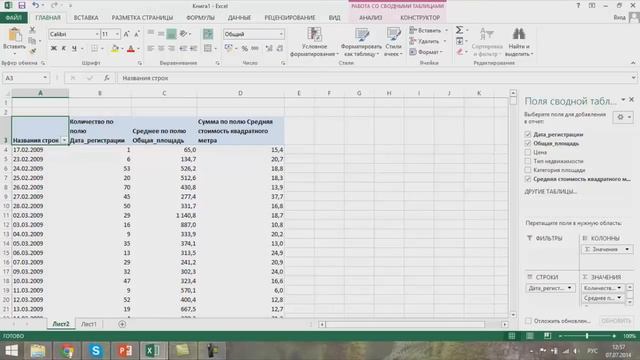Switch to the ВСТАВКА ribbon tab
Screen dimensions: 640x360
point(86,18)
